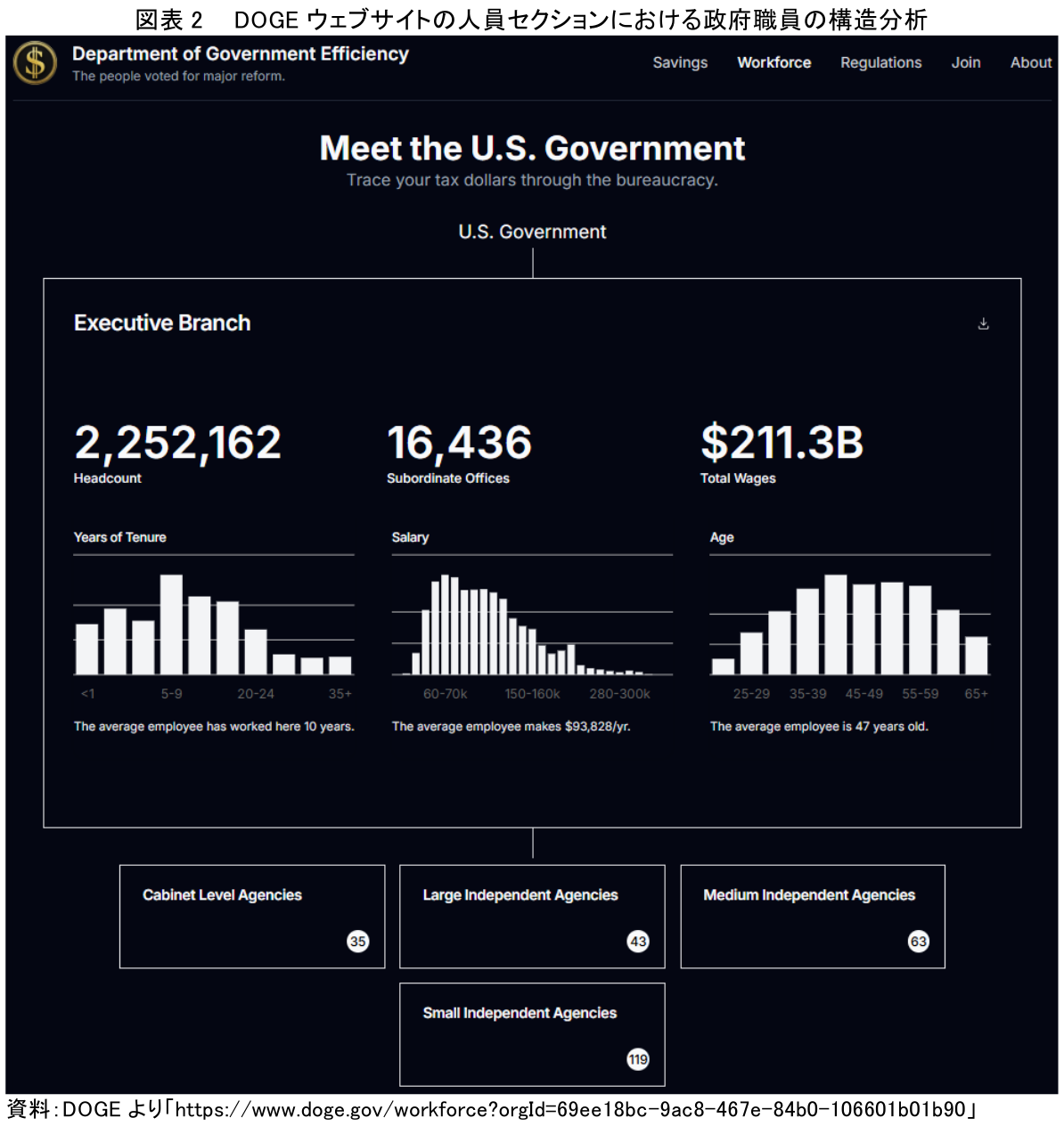Click the DOGE gold dollar logo

point(35,63)
